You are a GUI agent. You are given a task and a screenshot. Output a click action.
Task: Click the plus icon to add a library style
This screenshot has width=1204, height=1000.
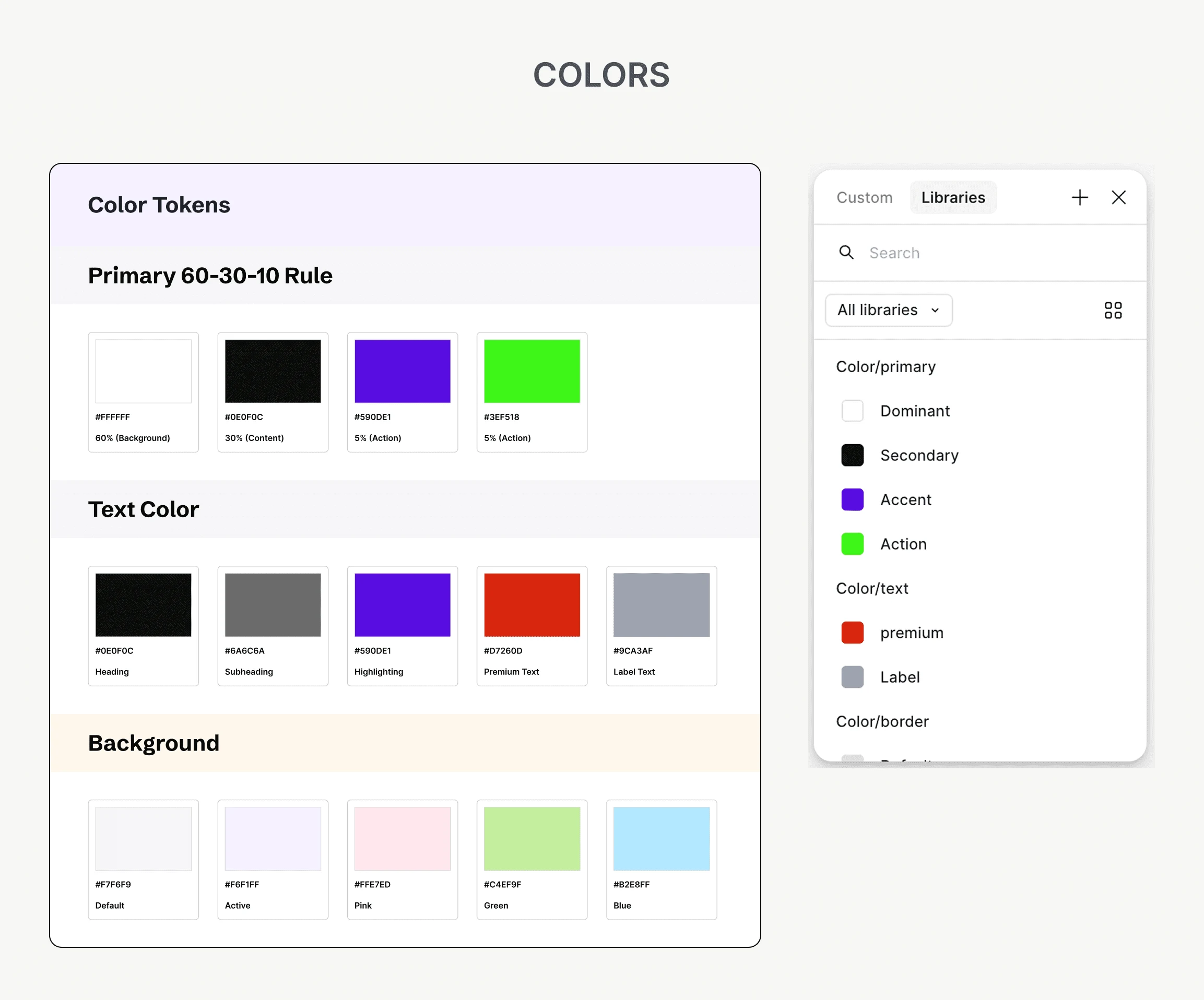[1080, 198]
